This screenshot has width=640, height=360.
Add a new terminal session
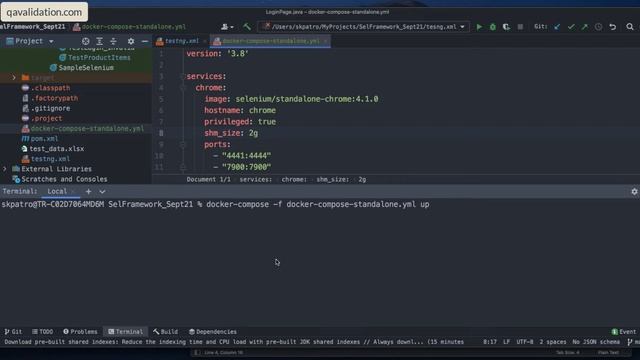click(x=88, y=191)
